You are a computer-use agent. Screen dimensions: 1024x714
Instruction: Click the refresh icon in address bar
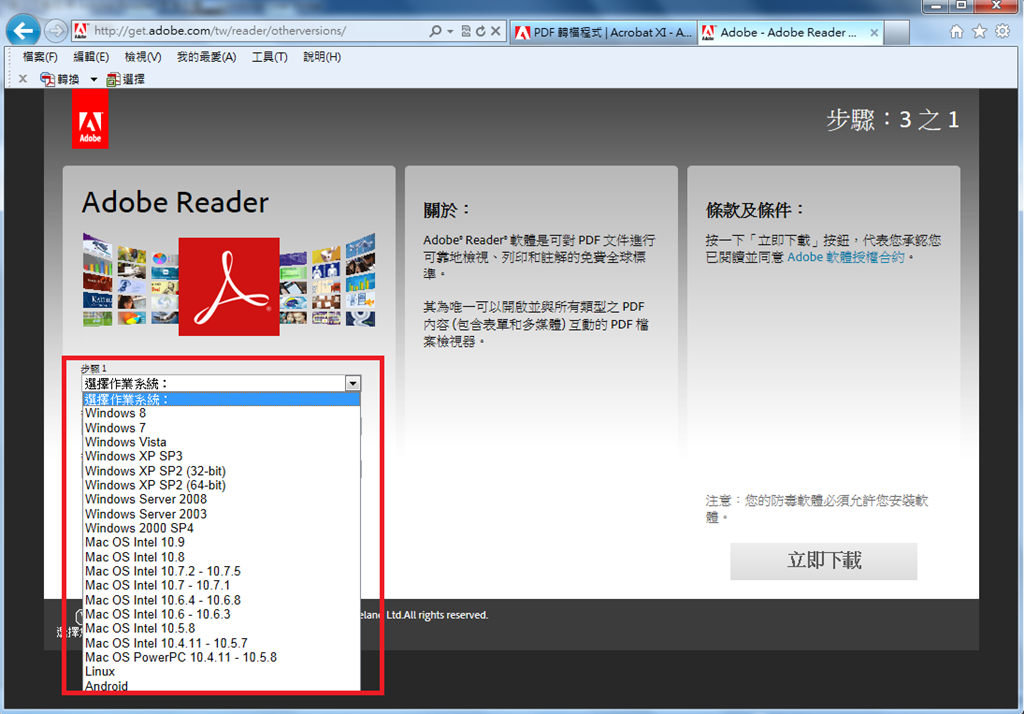coord(481,31)
